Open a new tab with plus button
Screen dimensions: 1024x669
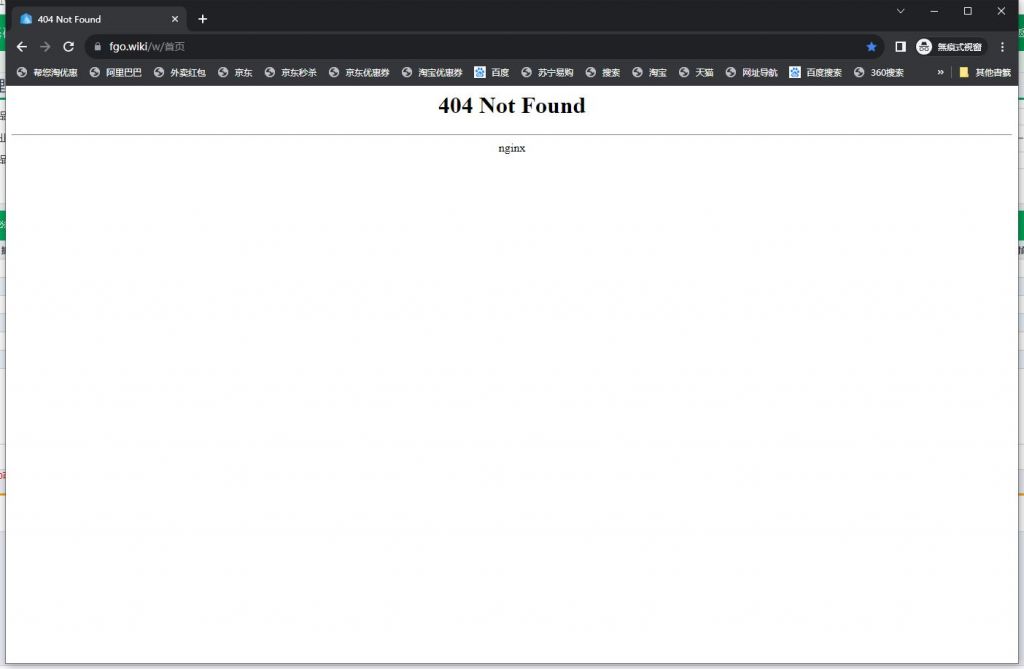coord(203,19)
